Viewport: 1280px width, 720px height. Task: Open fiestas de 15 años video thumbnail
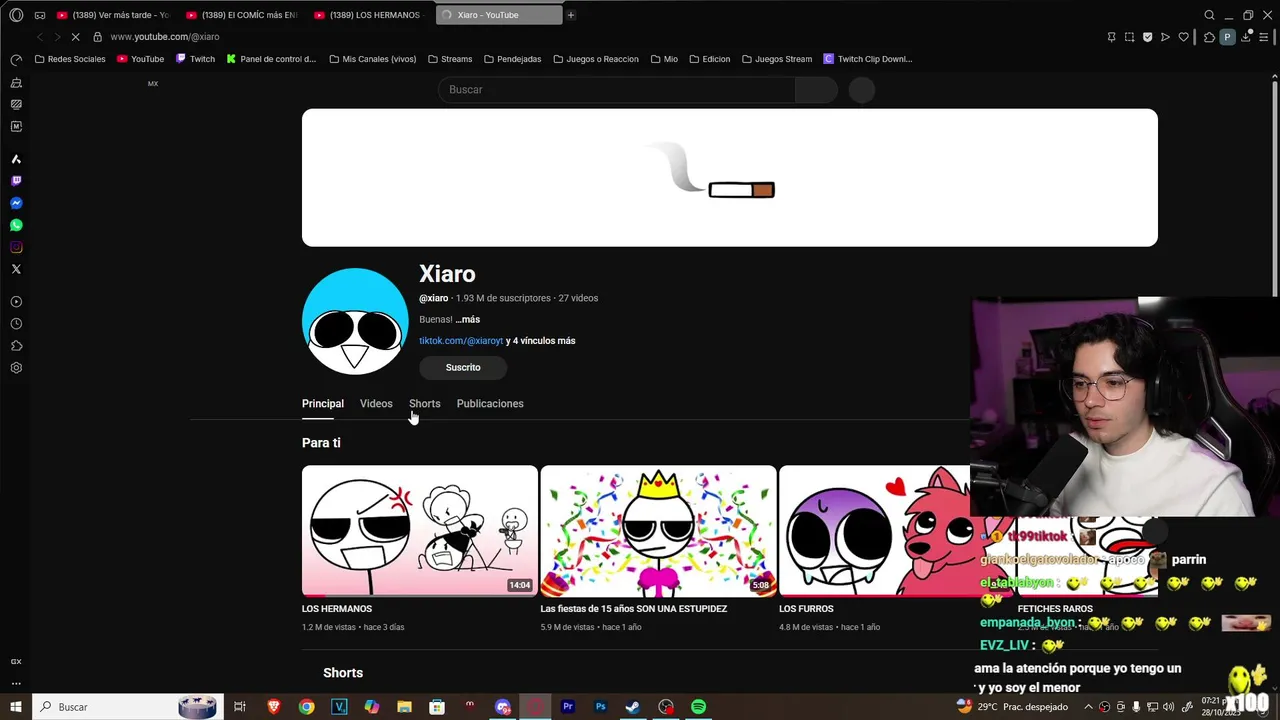pyautogui.click(x=658, y=531)
